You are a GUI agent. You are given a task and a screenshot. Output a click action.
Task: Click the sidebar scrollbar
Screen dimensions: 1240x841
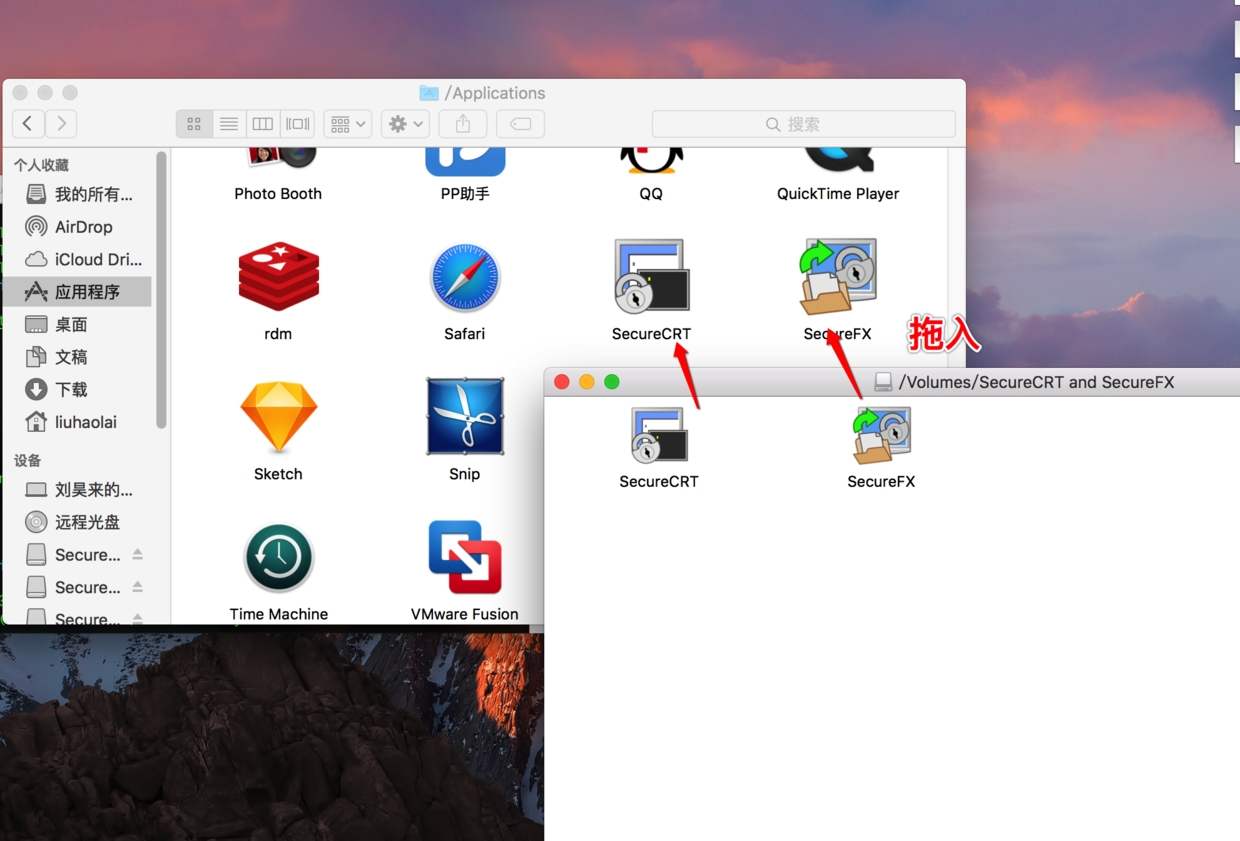tap(161, 290)
